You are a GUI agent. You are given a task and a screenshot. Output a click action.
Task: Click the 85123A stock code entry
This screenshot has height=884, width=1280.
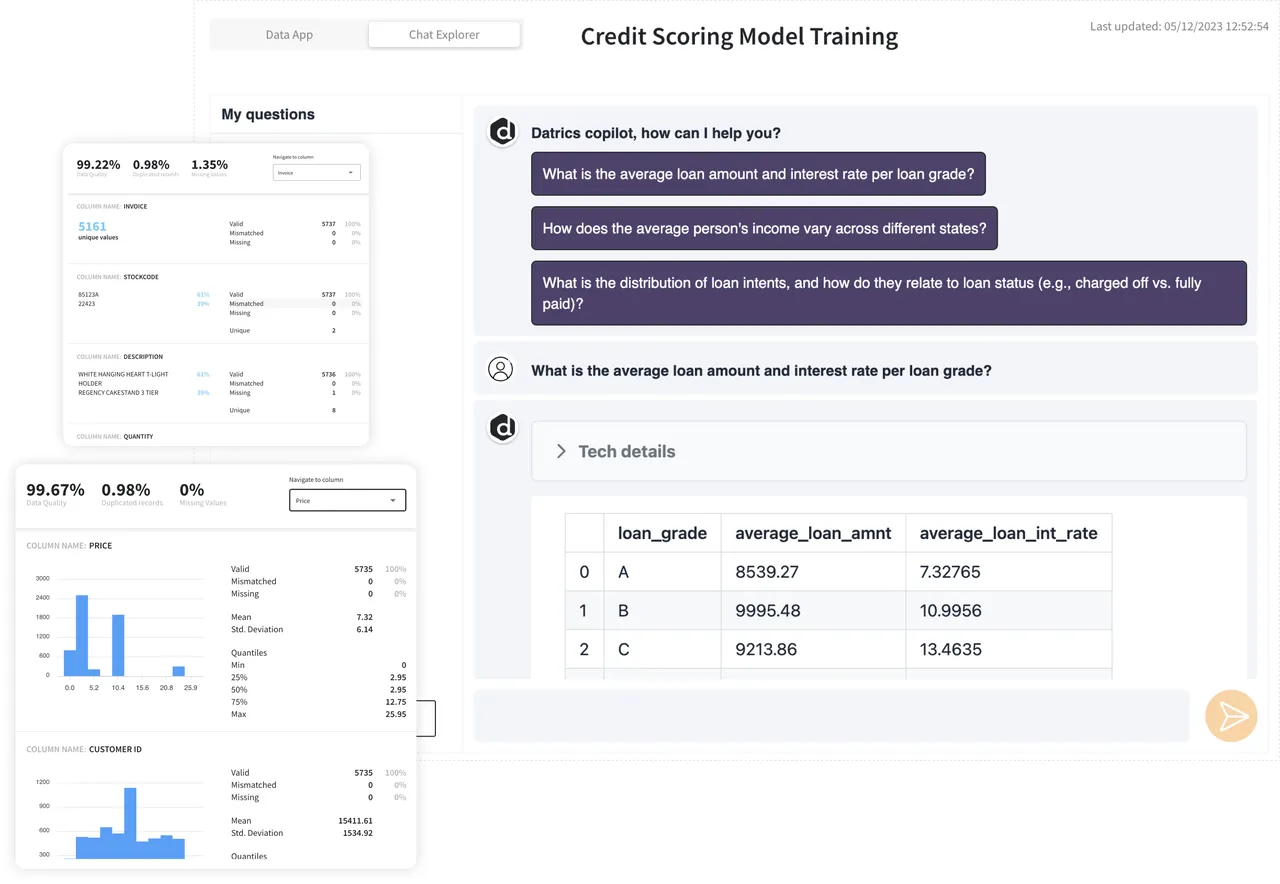pos(88,295)
